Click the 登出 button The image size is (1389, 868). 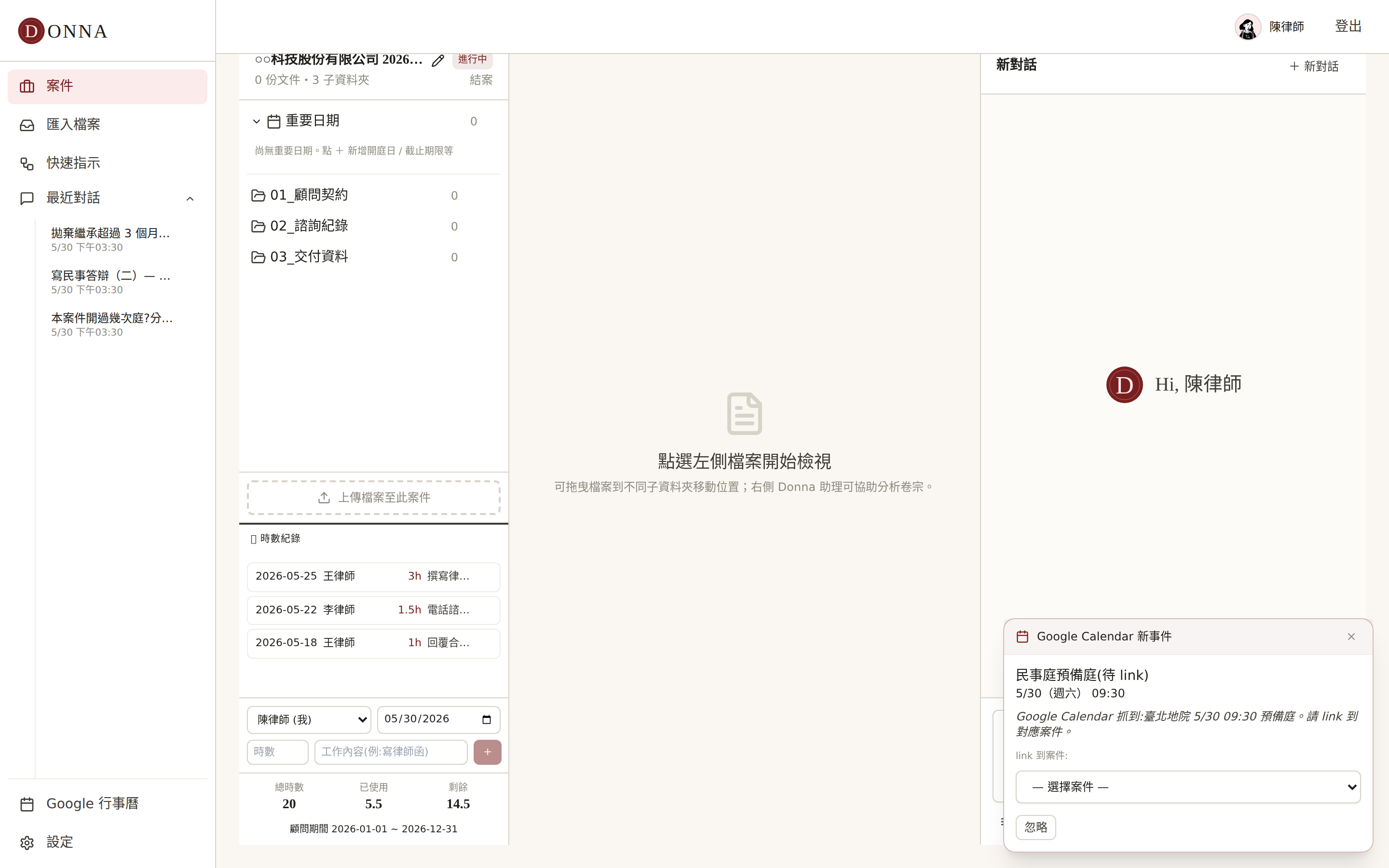(1348, 27)
